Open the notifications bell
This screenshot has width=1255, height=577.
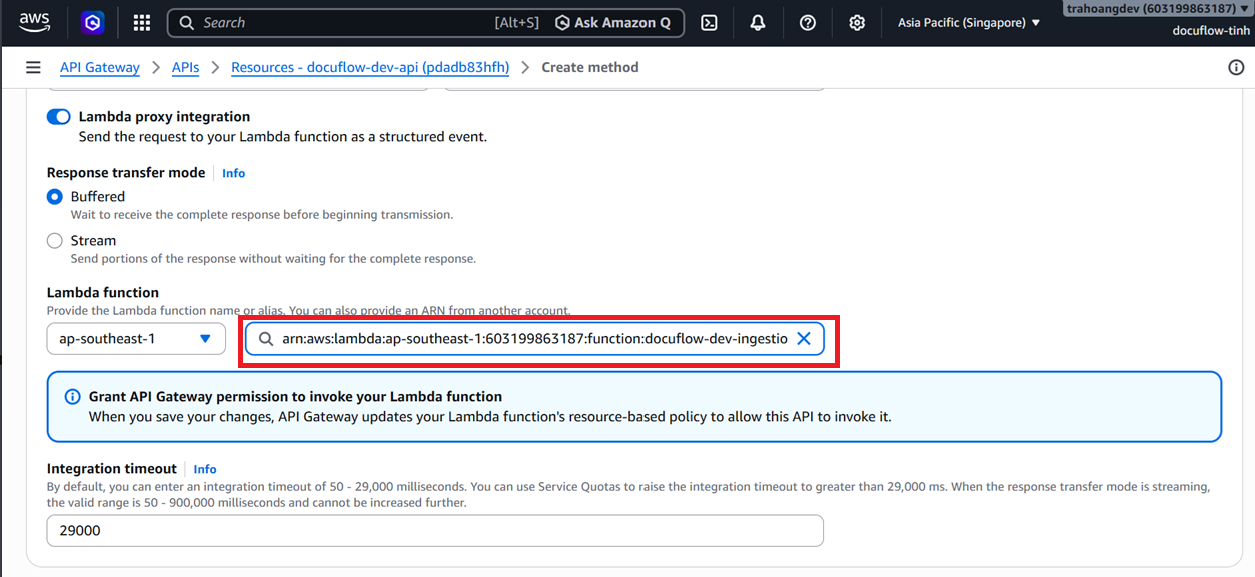point(758,22)
